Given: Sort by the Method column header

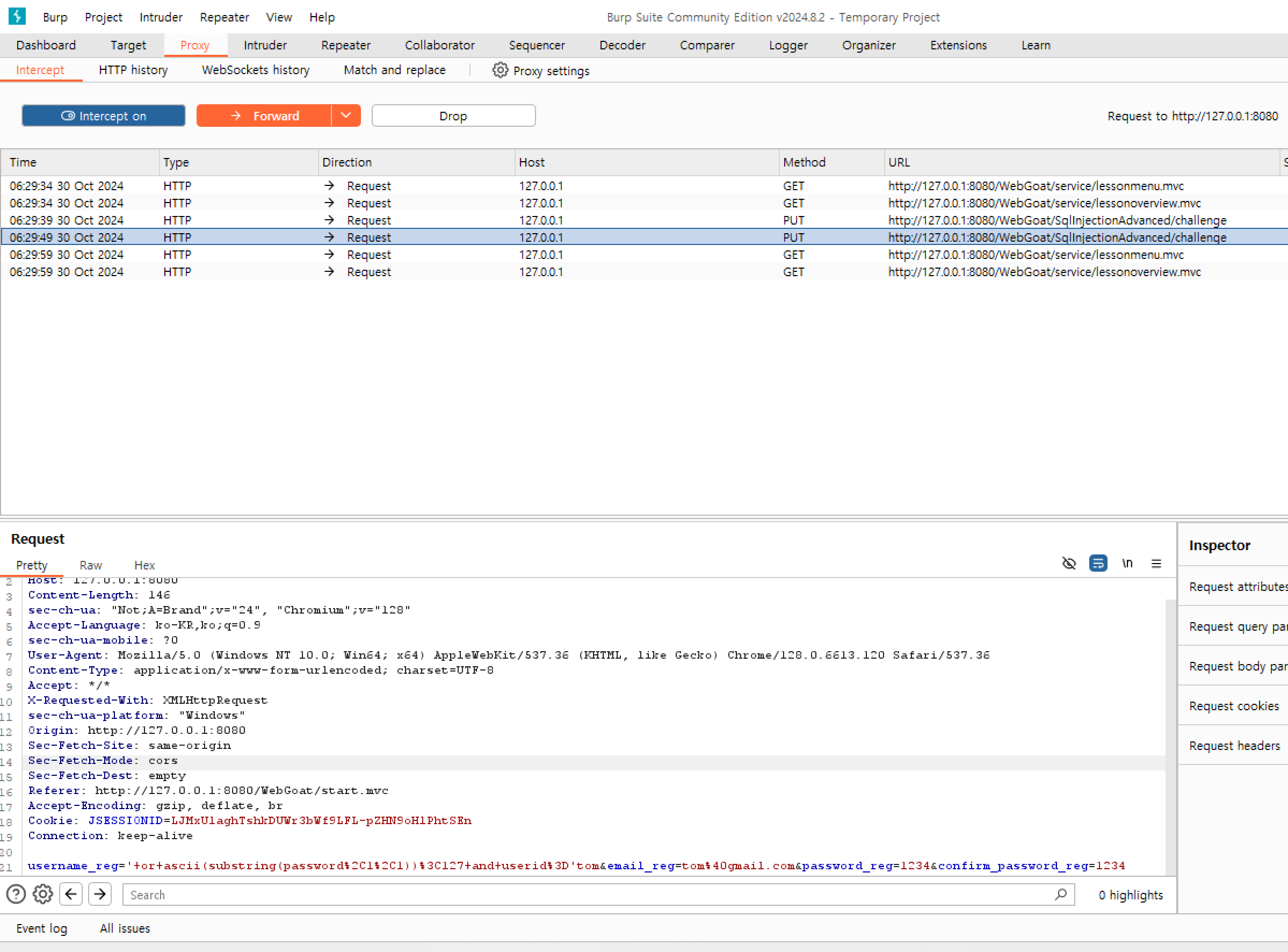Looking at the screenshot, I should tap(832, 162).
